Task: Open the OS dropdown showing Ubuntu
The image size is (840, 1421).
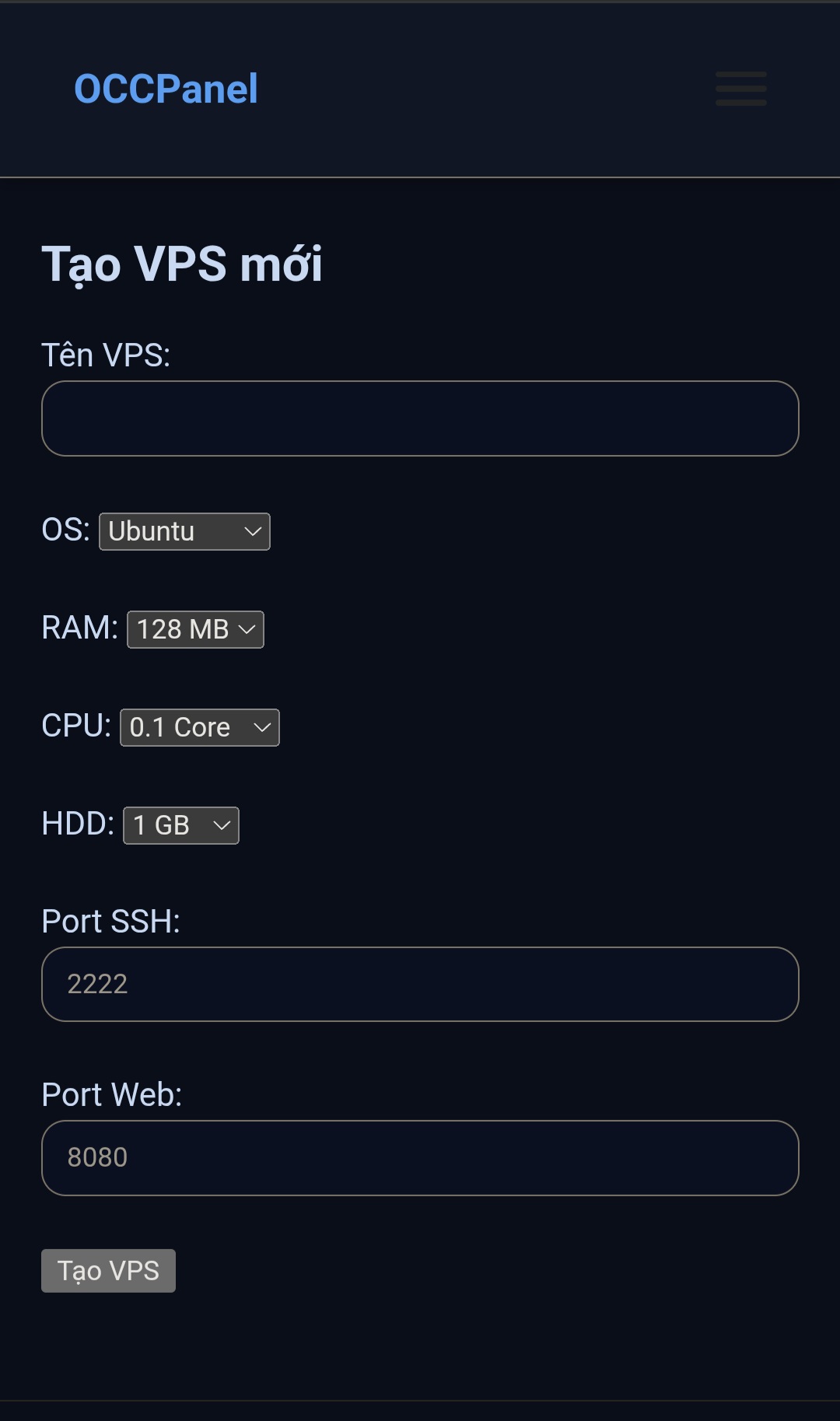Action: (184, 531)
